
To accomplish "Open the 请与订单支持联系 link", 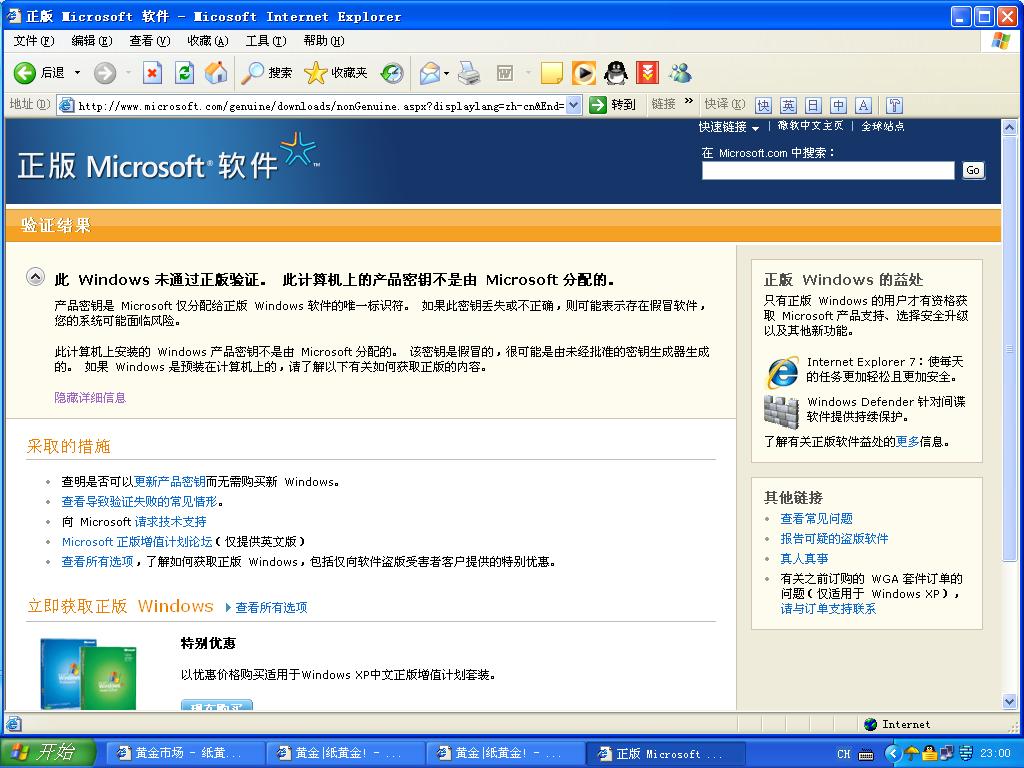I will point(828,609).
